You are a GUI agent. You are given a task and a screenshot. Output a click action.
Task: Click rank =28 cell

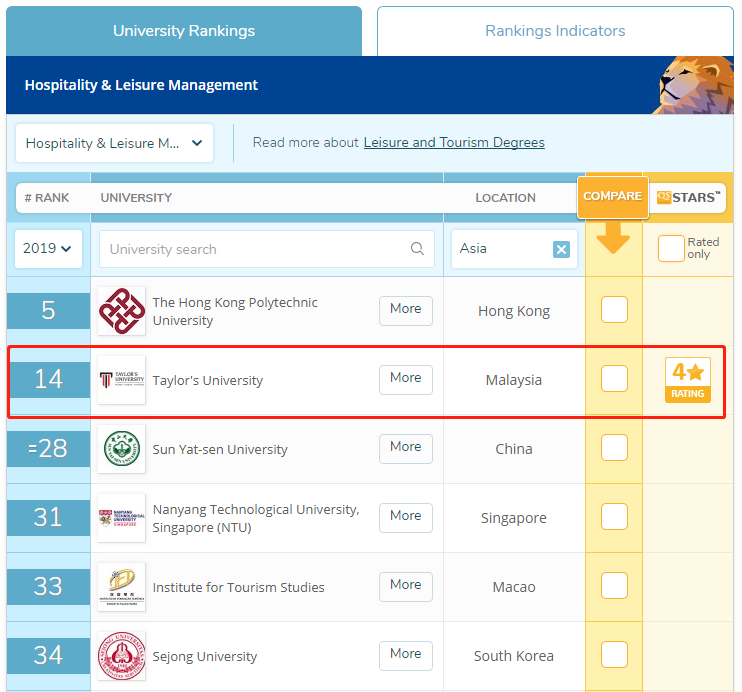(48, 448)
